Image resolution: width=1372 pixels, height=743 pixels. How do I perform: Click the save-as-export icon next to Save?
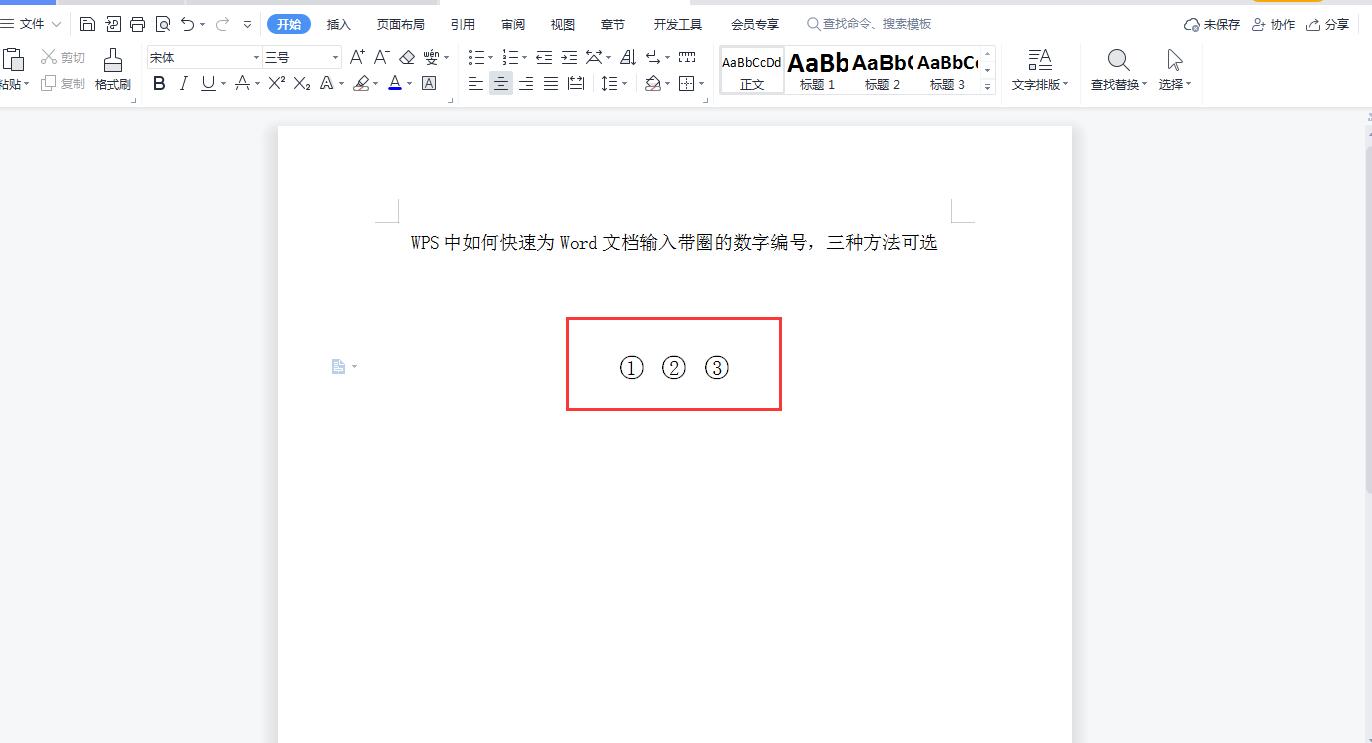pyautogui.click(x=113, y=24)
